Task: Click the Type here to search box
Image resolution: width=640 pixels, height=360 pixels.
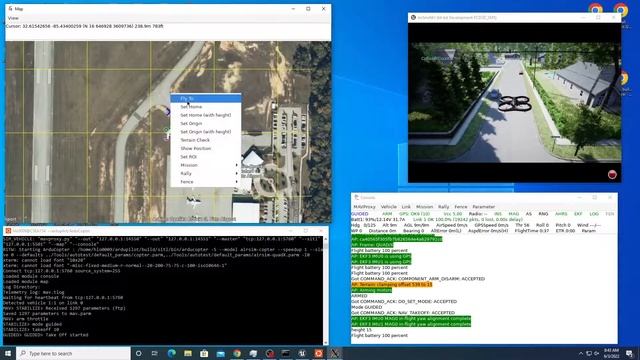Action: click(x=73, y=353)
